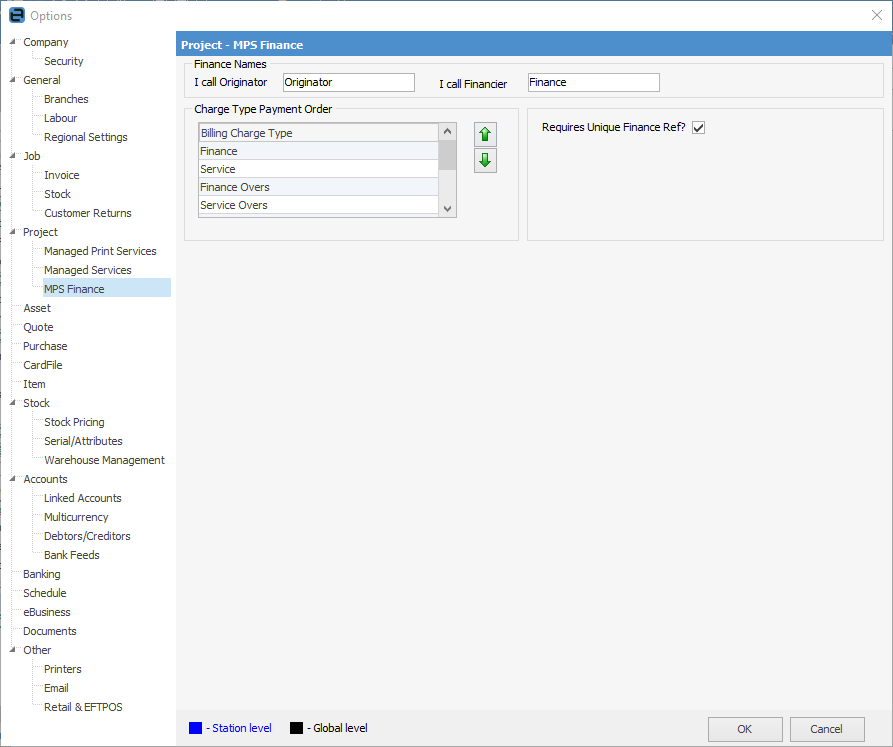Click the Options window app icon
Screen dimensions: 893x747
16,15
